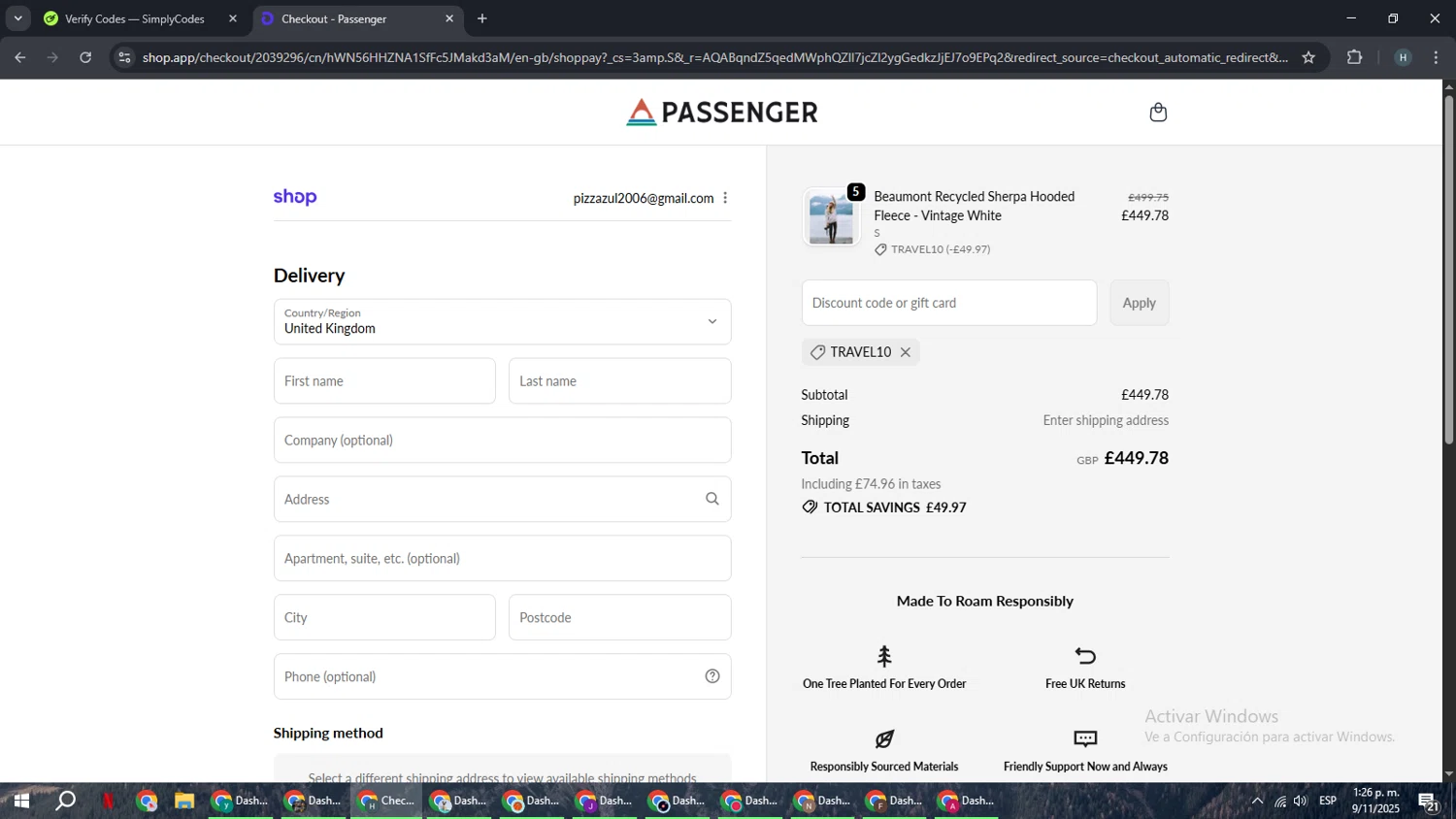Viewport: 1456px width, 819px height.
Task: Open the browser extensions menu
Action: (1355, 57)
